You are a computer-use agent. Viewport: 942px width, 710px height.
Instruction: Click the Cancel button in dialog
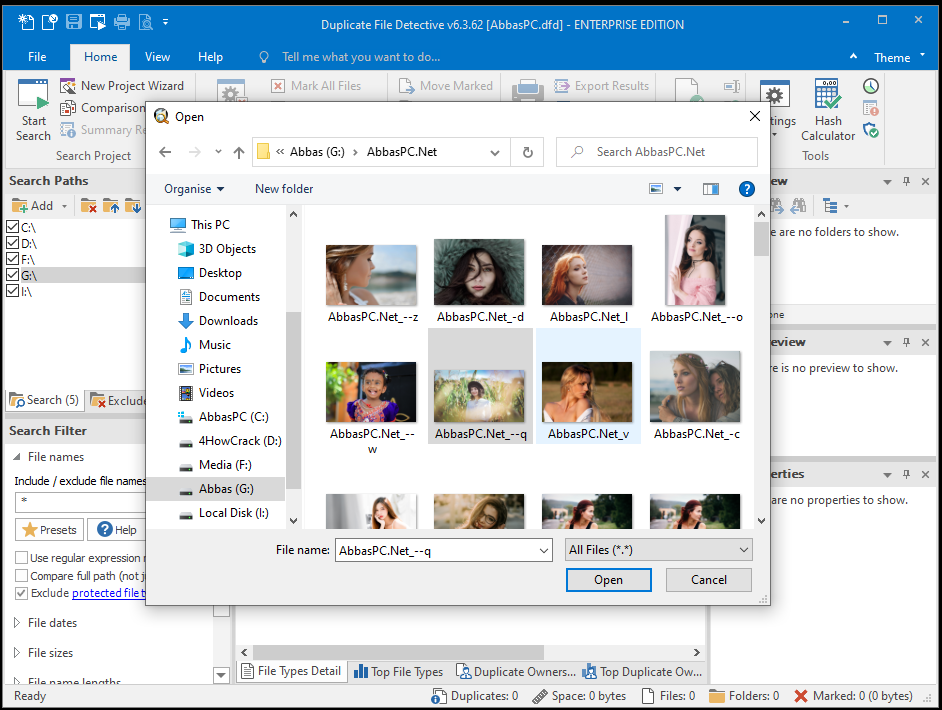(x=708, y=580)
